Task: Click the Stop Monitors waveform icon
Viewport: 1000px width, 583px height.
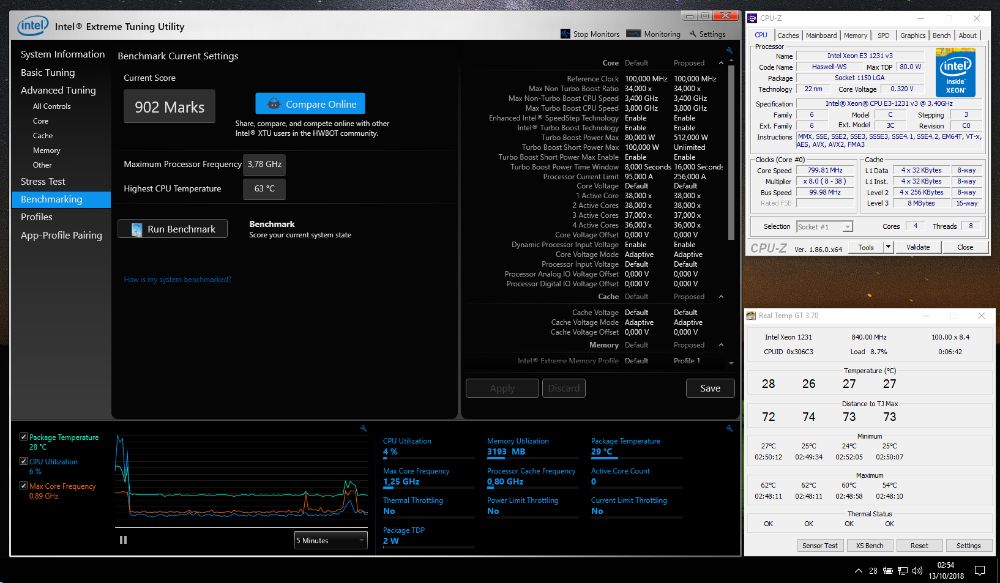Action: pyautogui.click(x=565, y=34)
